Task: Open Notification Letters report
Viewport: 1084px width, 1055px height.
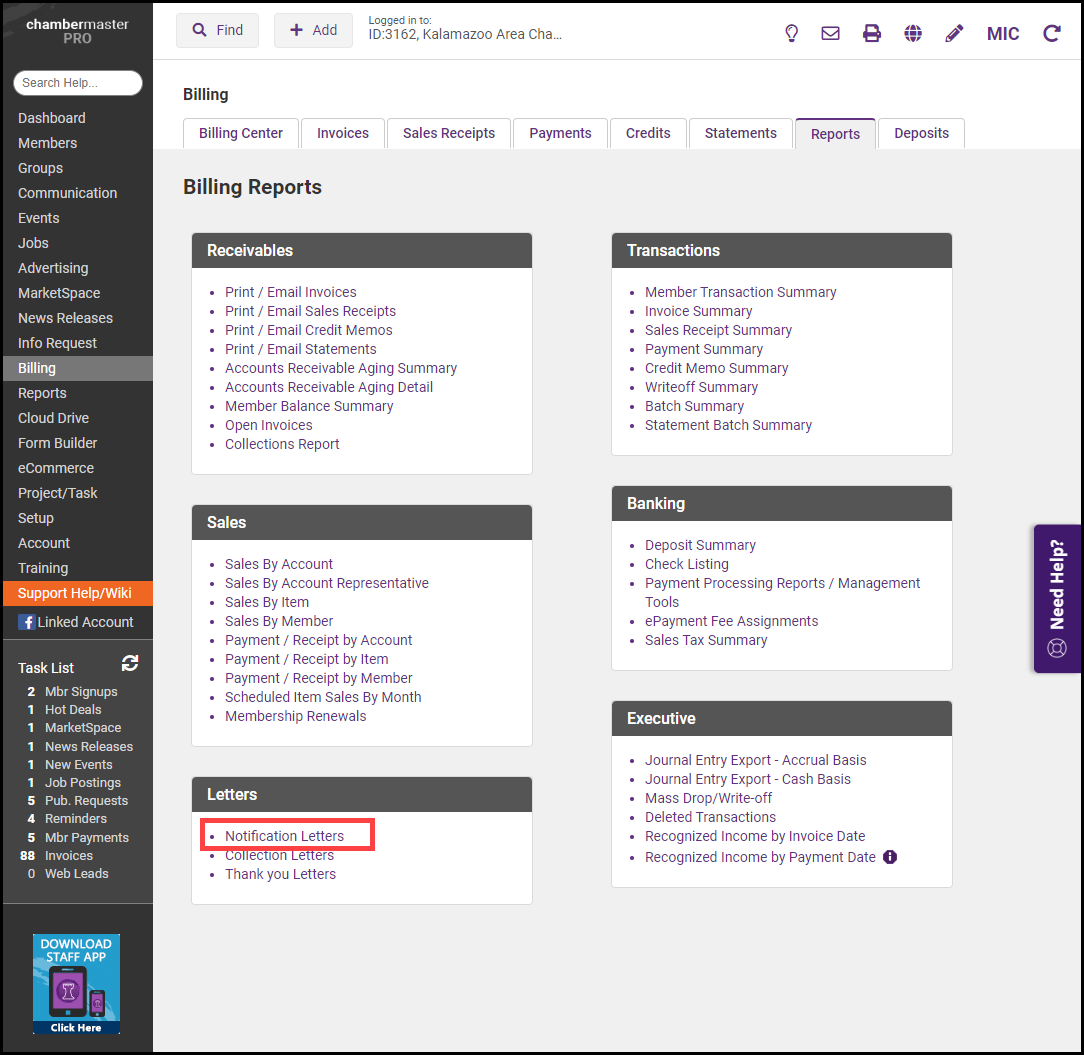Action: 284,836
